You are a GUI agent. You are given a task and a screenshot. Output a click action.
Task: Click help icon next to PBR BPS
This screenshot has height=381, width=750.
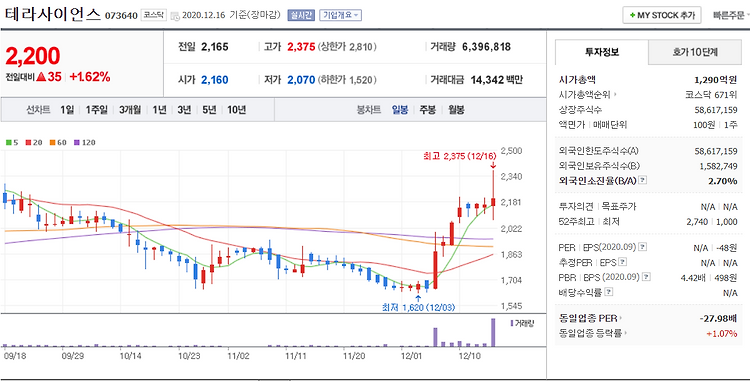pos(646,277)
